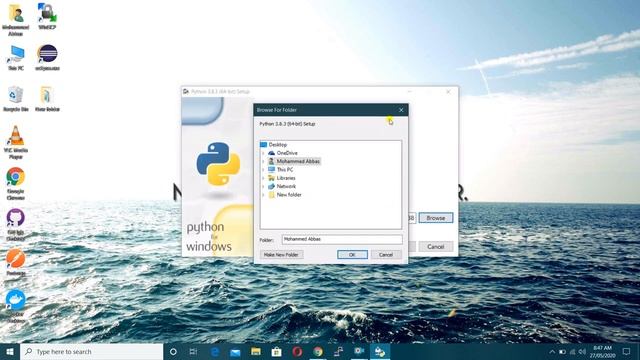640x360 pixels.
Task: Show hidden system tray icons
Action: [x=552, y=351]
